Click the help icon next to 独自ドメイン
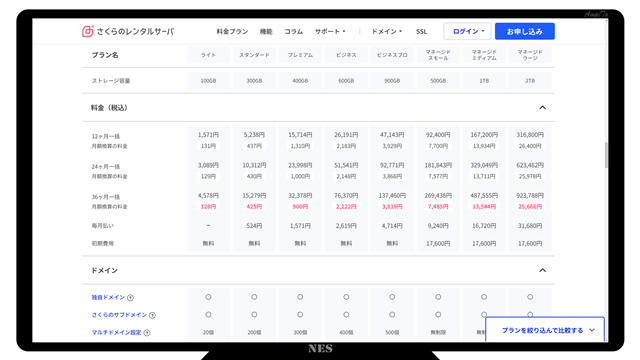 click(x=130, y=298)
